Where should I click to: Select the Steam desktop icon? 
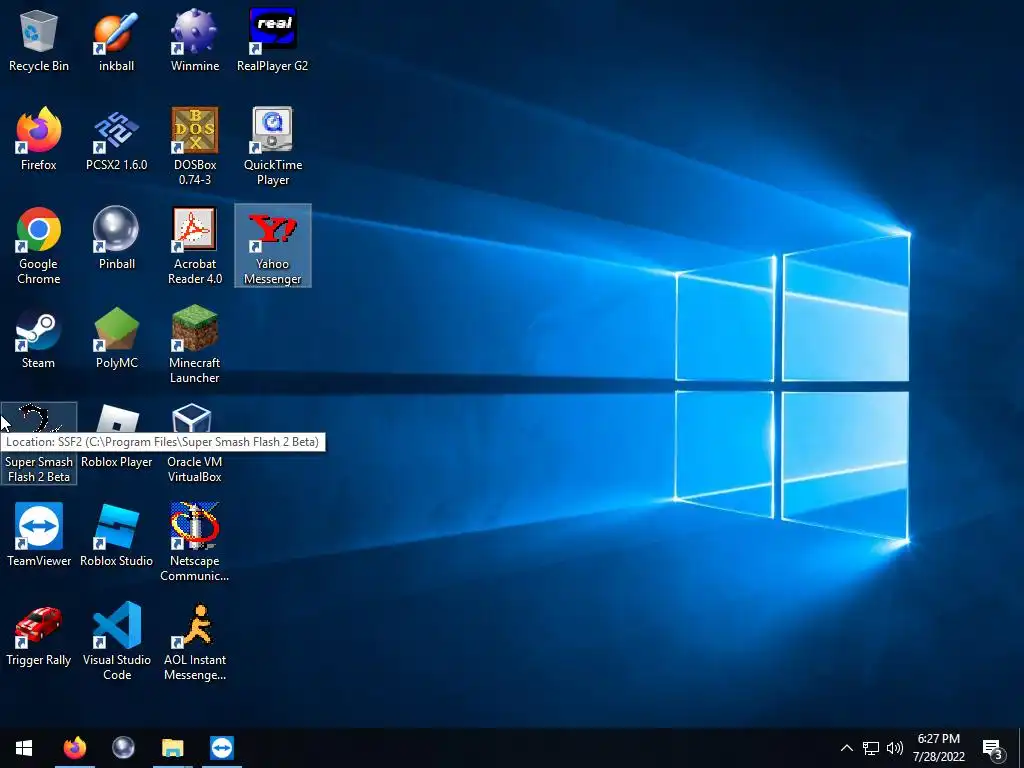point(39,338)
